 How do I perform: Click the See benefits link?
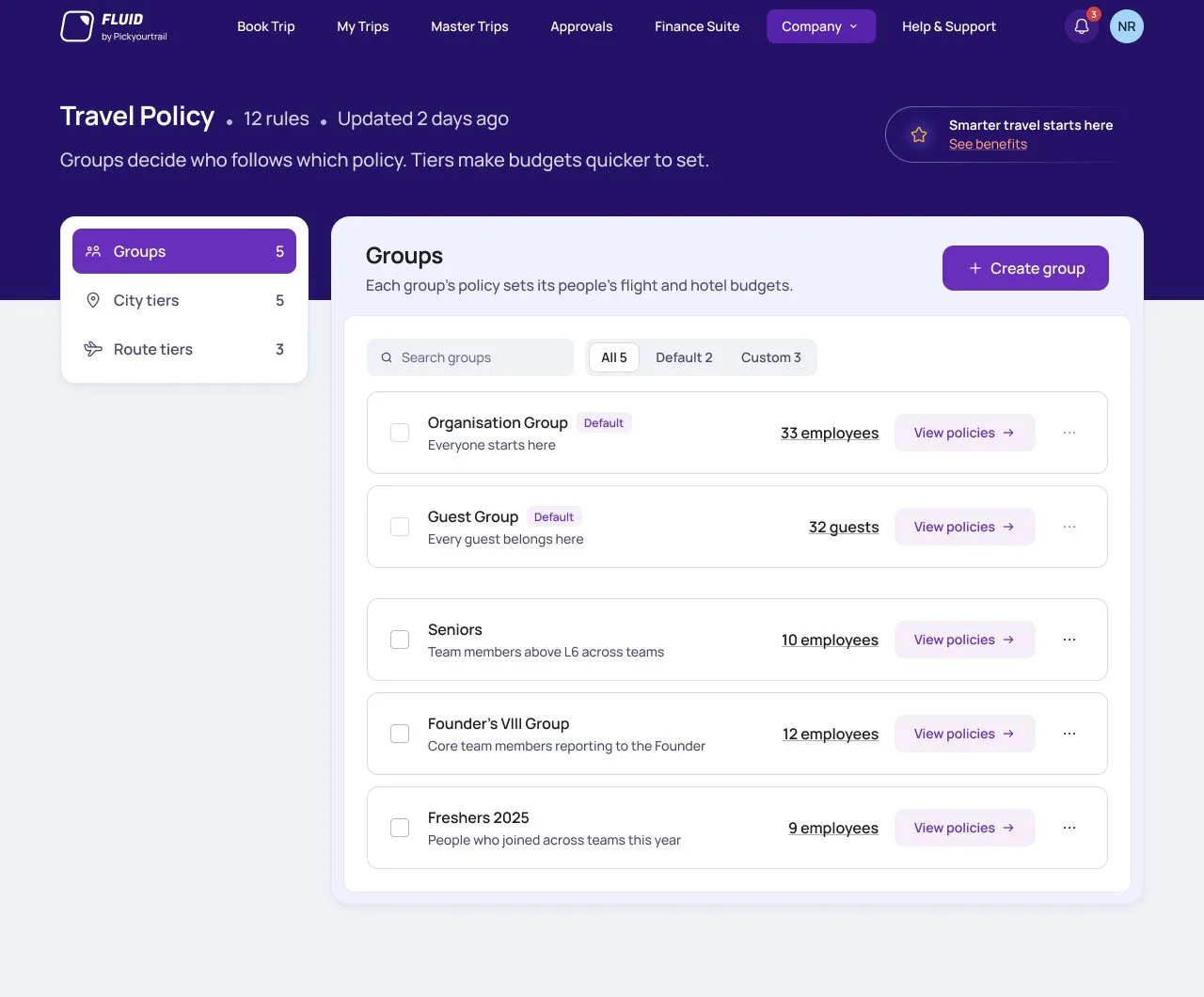coord(988,144)
